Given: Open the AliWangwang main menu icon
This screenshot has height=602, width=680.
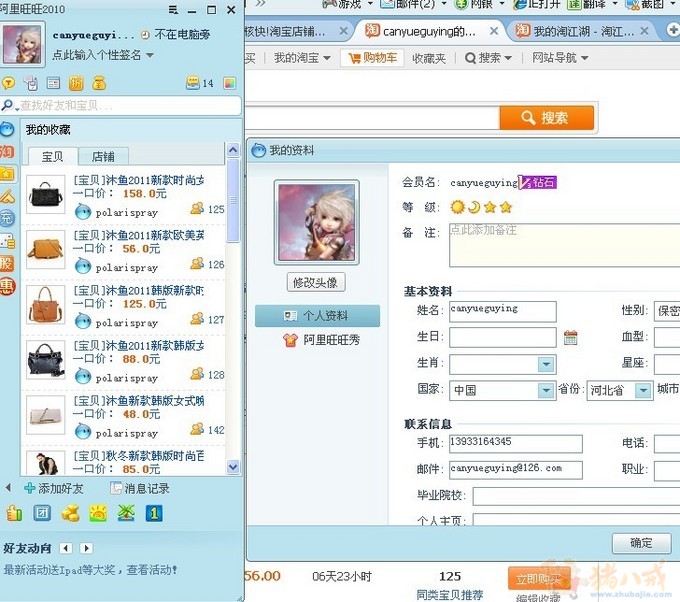Looking at the screenshot, I should tap(173, 10).
